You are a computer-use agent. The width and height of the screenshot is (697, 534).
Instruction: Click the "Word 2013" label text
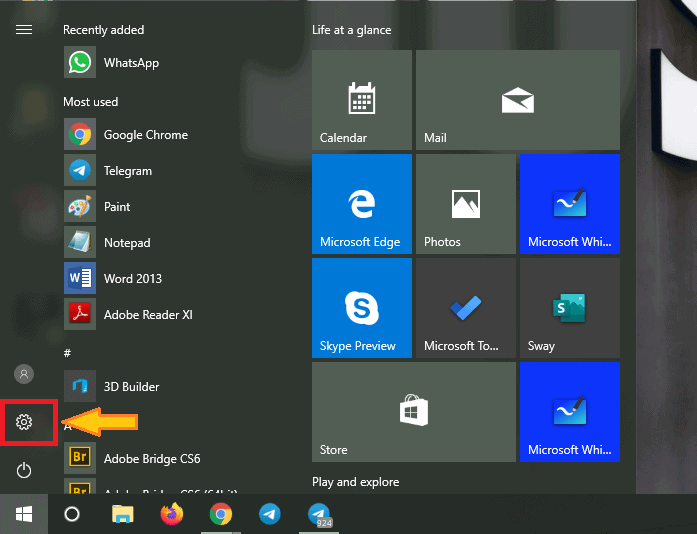133,279
